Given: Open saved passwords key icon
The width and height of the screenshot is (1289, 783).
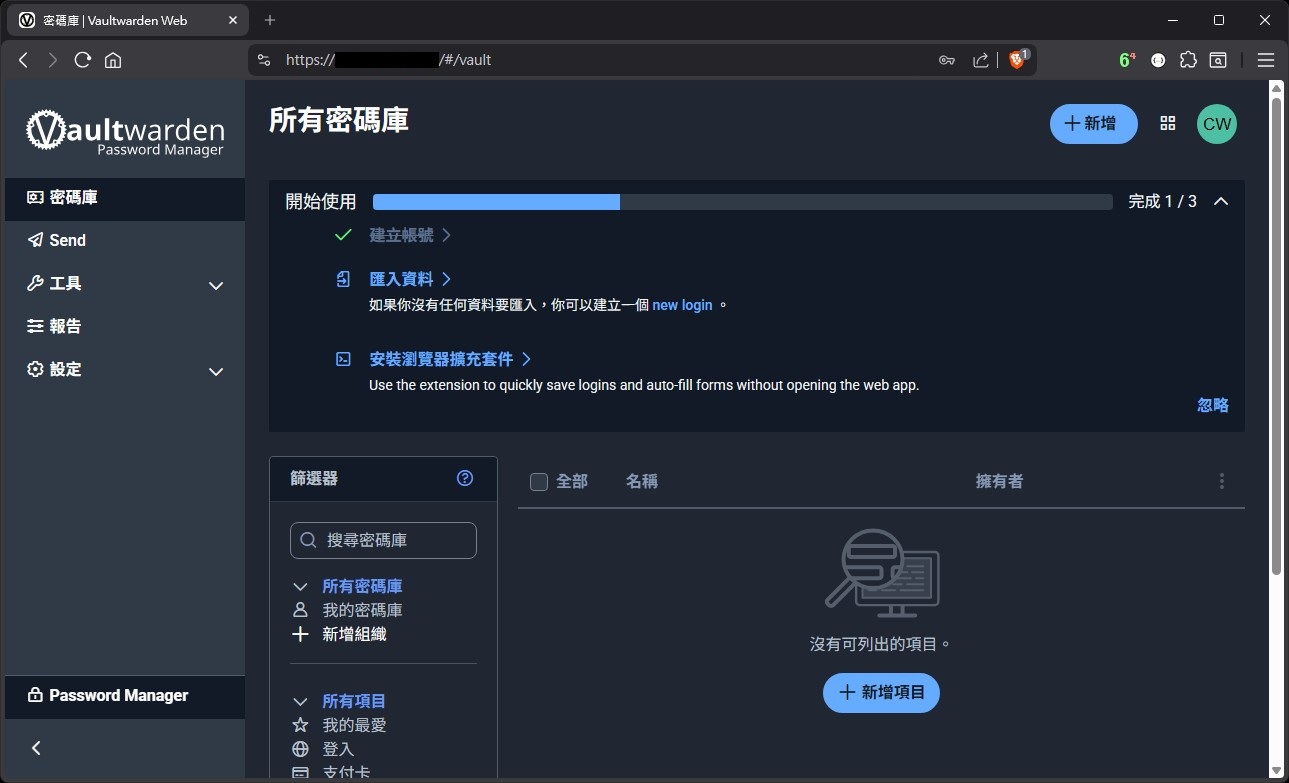Looking at the screenshot, I should coord(946,60).
